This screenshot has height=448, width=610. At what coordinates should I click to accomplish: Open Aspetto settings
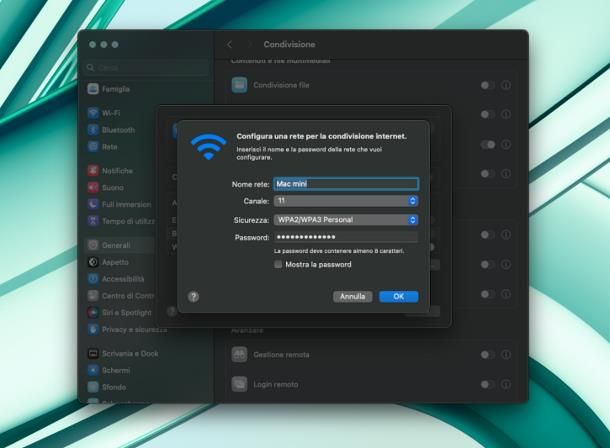pos(108,262)
